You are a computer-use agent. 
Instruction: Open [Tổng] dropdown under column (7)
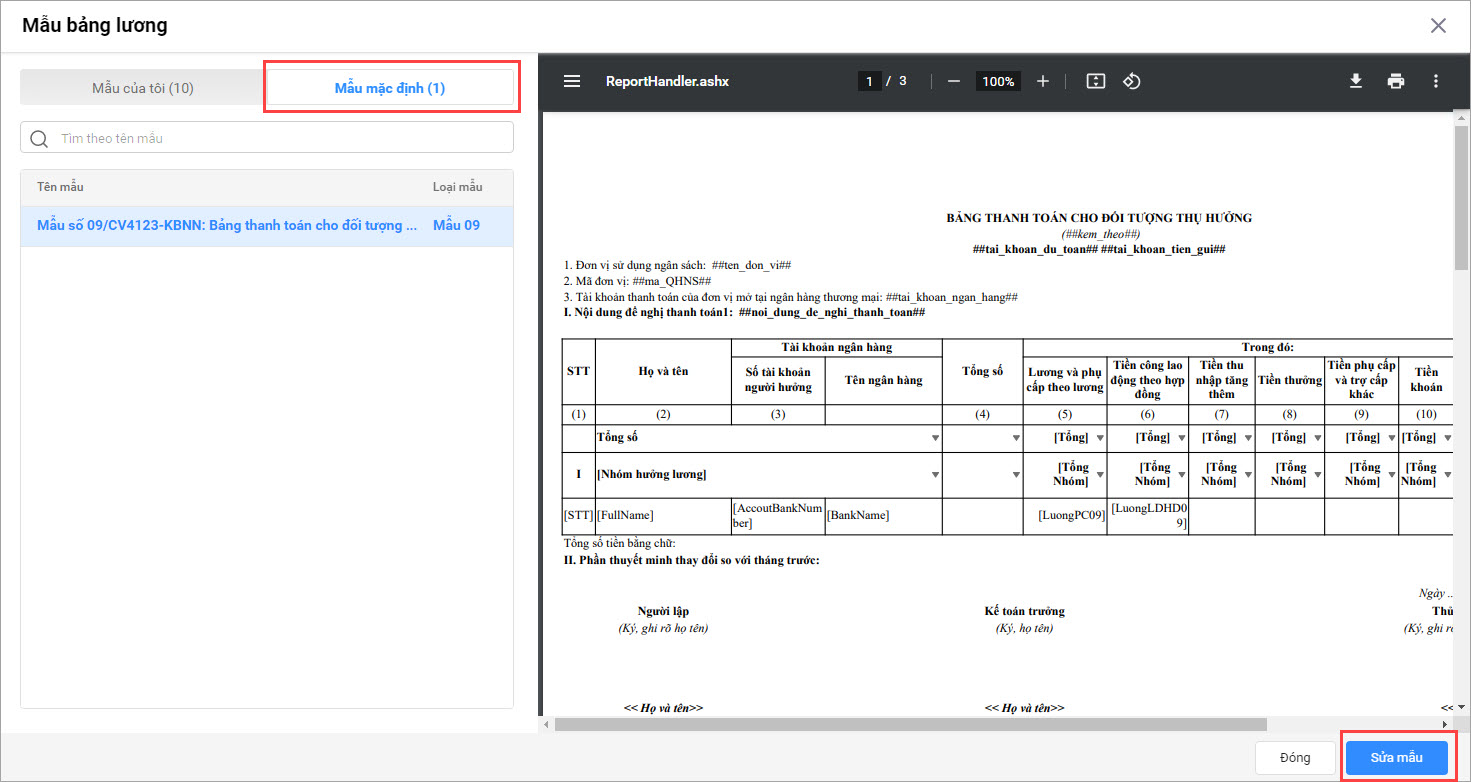tap(1247, 438)
